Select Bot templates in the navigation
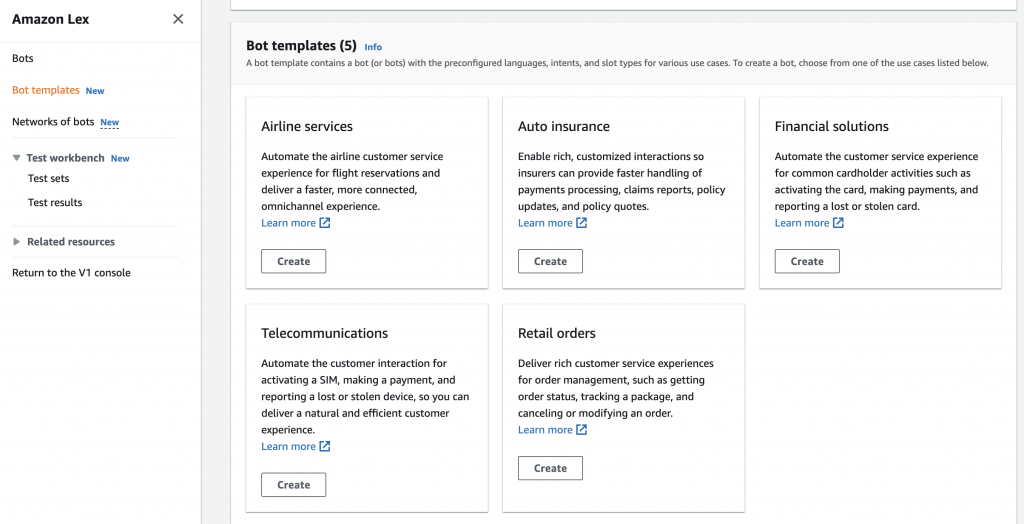 tap(46, 90)
